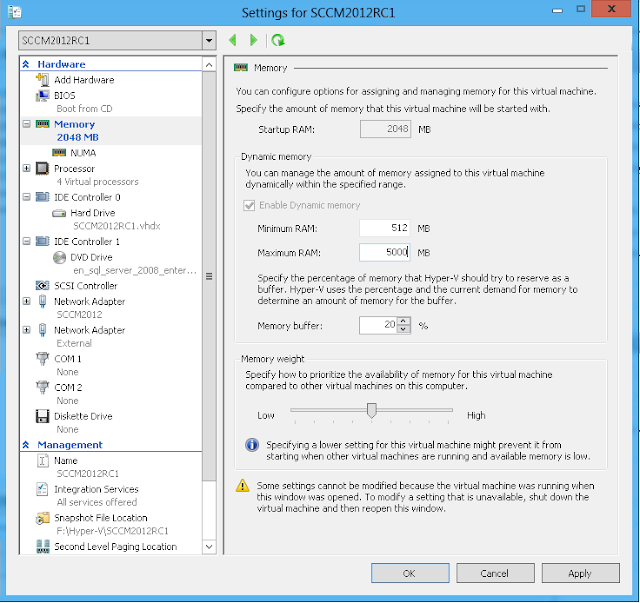The image size is (640, 603).
Task: Click the COM 1 port icon
Action: coord(42,358)
